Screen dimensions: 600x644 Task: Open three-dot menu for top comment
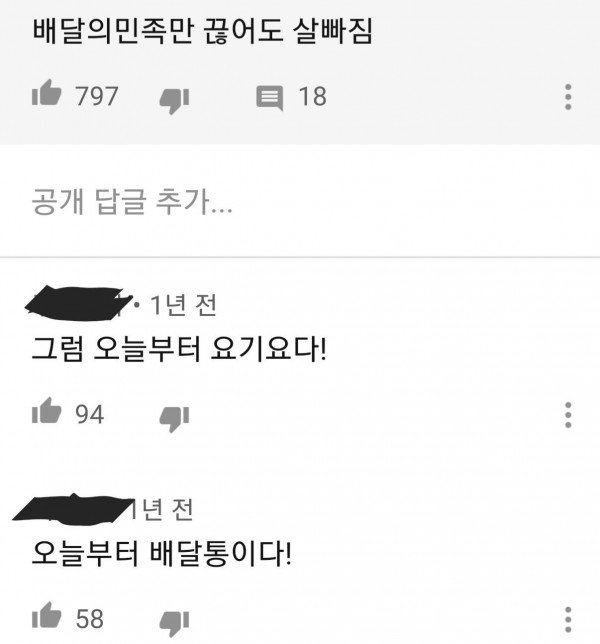(x=568, y=97)
